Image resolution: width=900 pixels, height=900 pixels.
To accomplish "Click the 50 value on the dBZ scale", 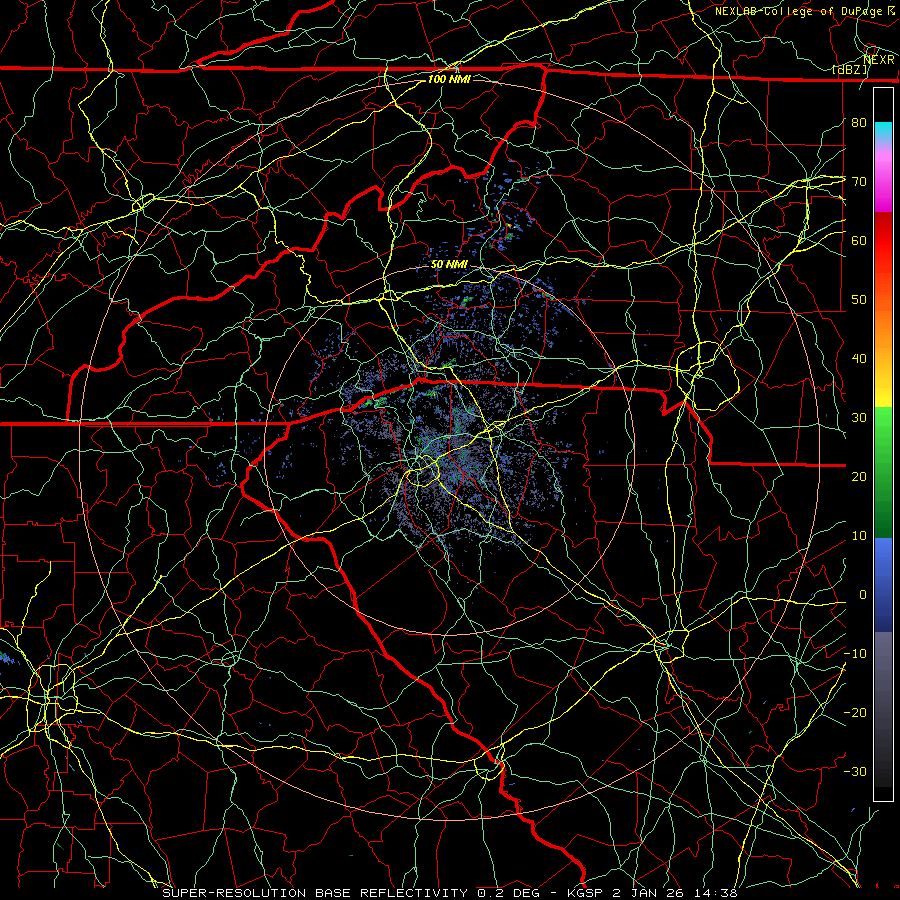I will (x=859, y=300).
